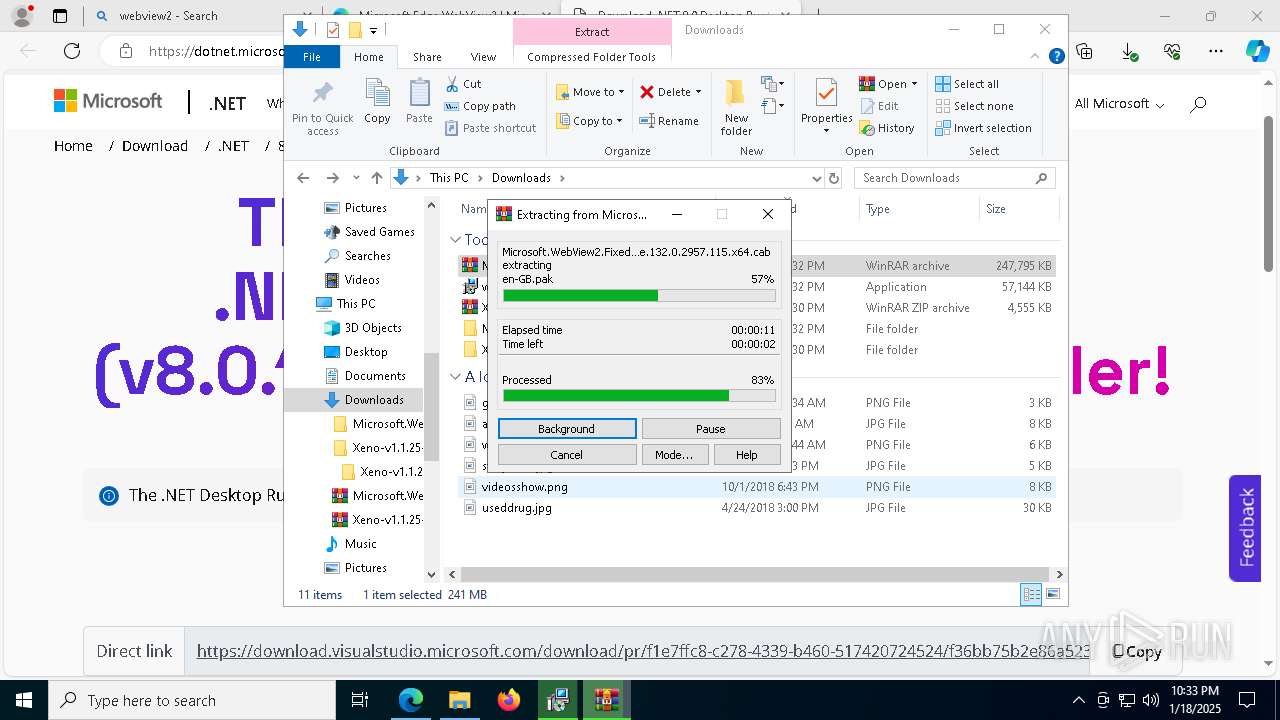Switch to details view in status bar
Viewport: 1280px width, 720px height.
pyautogui.click(x=1031, y=594)
